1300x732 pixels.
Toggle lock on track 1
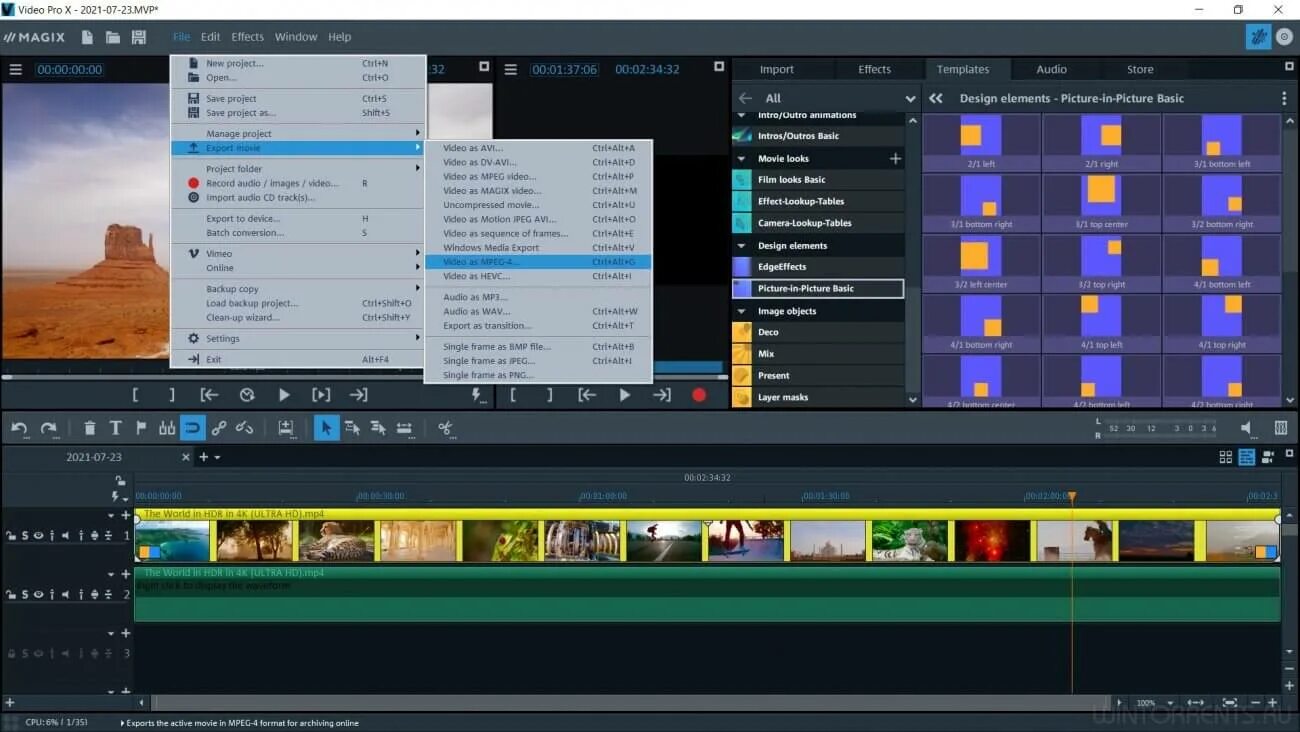pos(11,536)
